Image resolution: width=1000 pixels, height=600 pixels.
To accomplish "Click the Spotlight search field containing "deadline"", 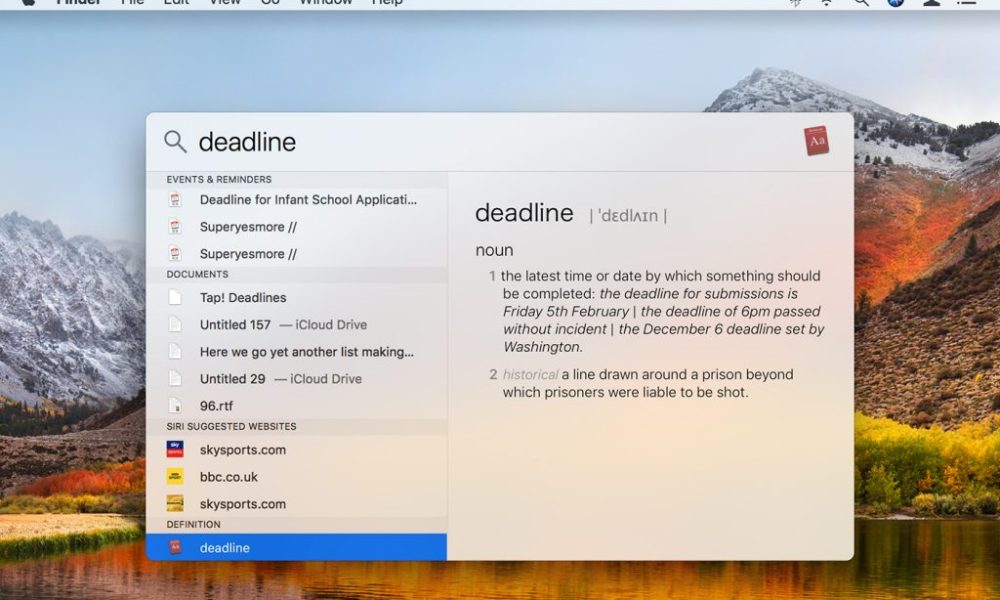I will (500, 142).
